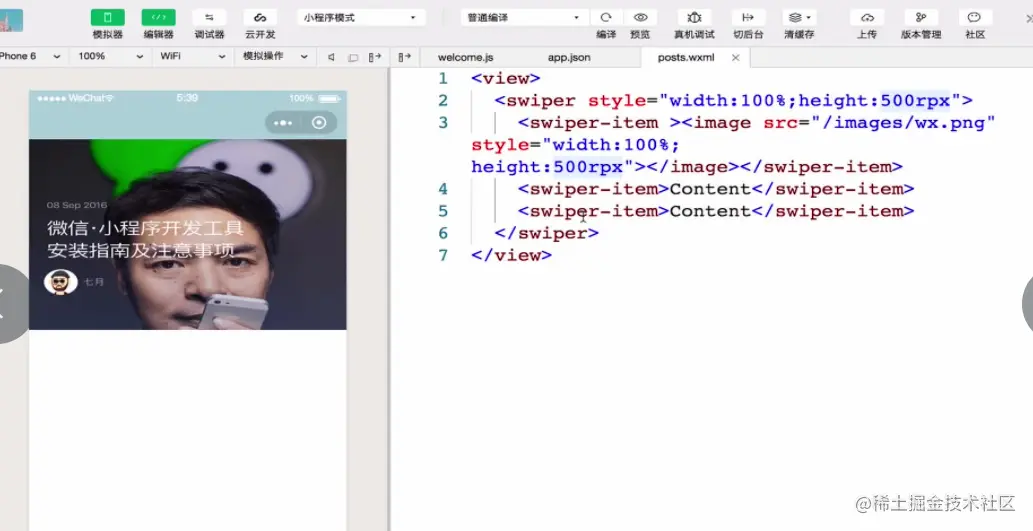Close the posts.wxml tab
This screenshot has width=1033, height=531.
pyautogui.click(x=736, y=57)
